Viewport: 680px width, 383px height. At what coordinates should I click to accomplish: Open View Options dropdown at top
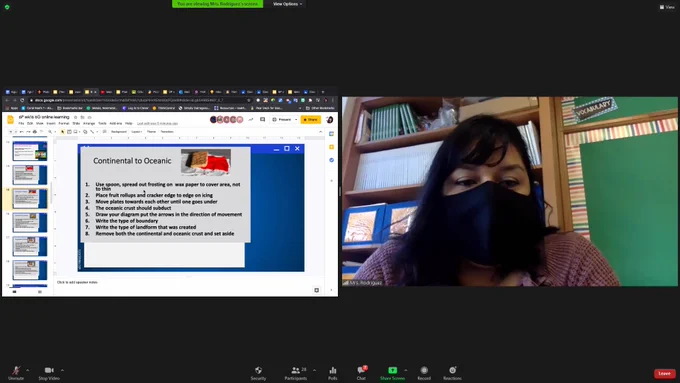pos(287,4)
